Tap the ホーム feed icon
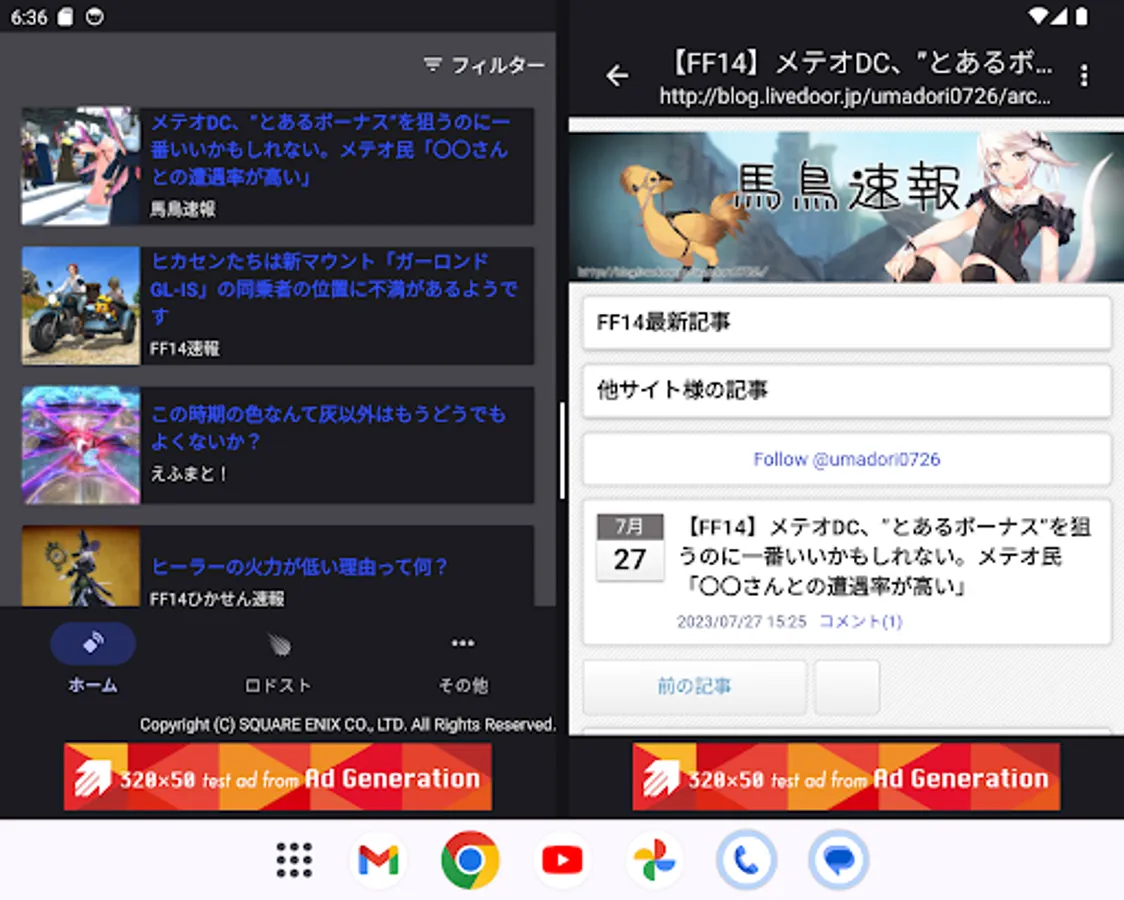Image resolution: width=1124 pixels, height=900 pixels. pyautogui.click(x=93, y=643)
